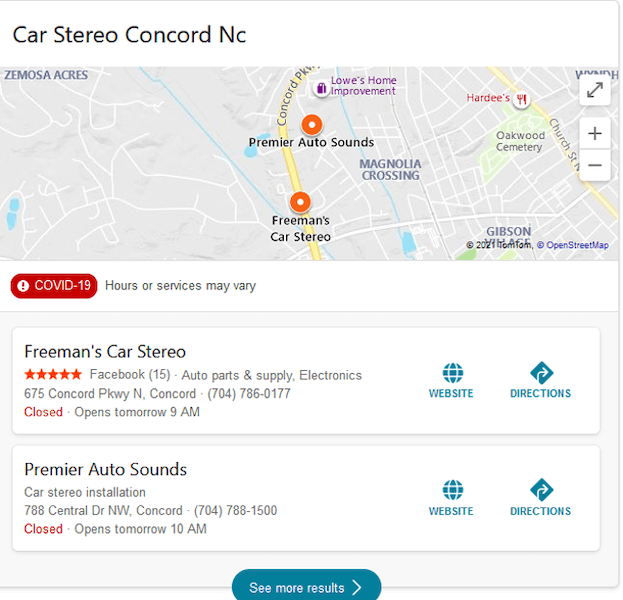Open Freeman's Car Stereo listing title
The height and width of the screenshot is (600, 623).
tap(105, 352)
